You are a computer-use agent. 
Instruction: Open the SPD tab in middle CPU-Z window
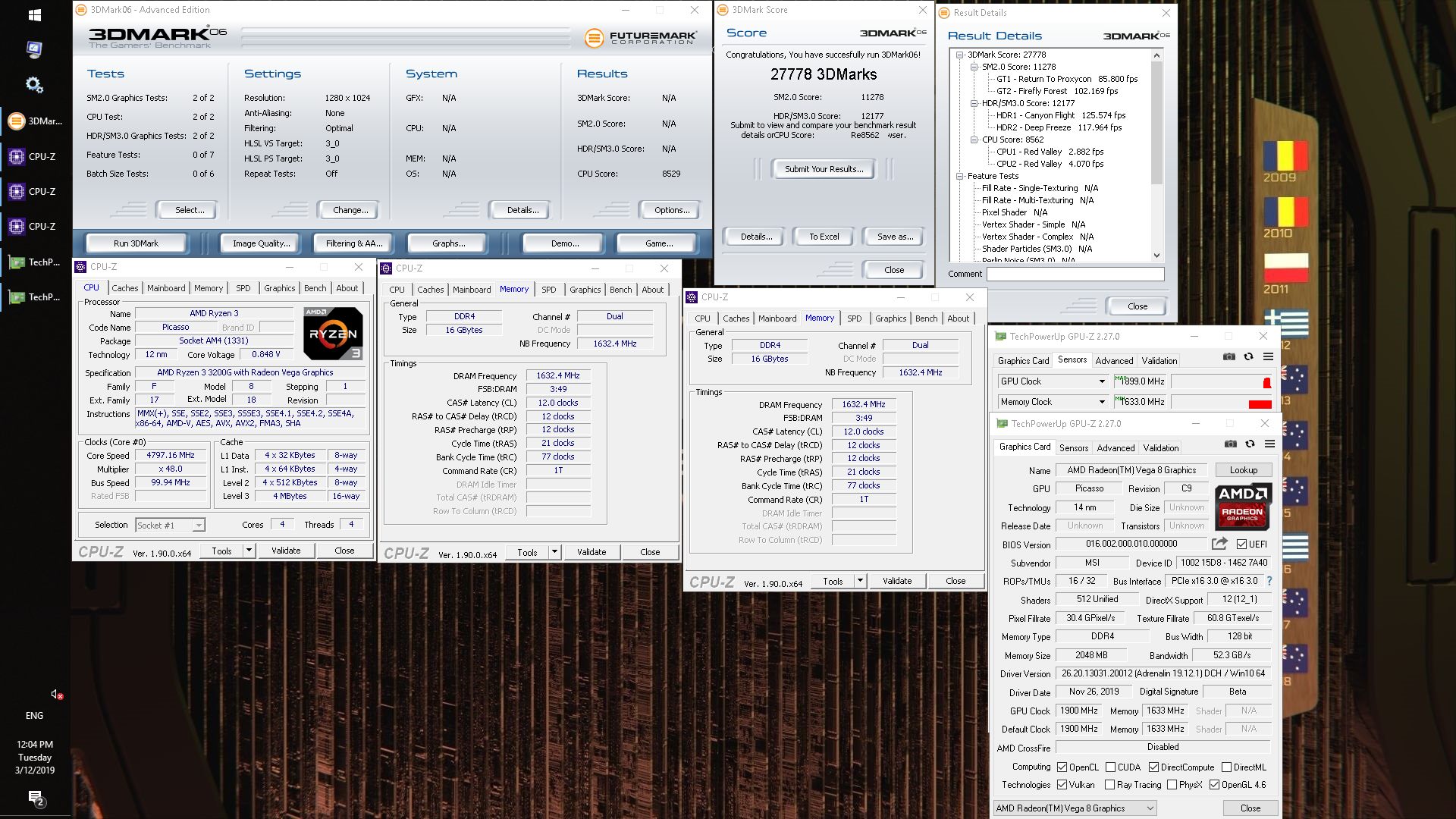pos(549,290)
